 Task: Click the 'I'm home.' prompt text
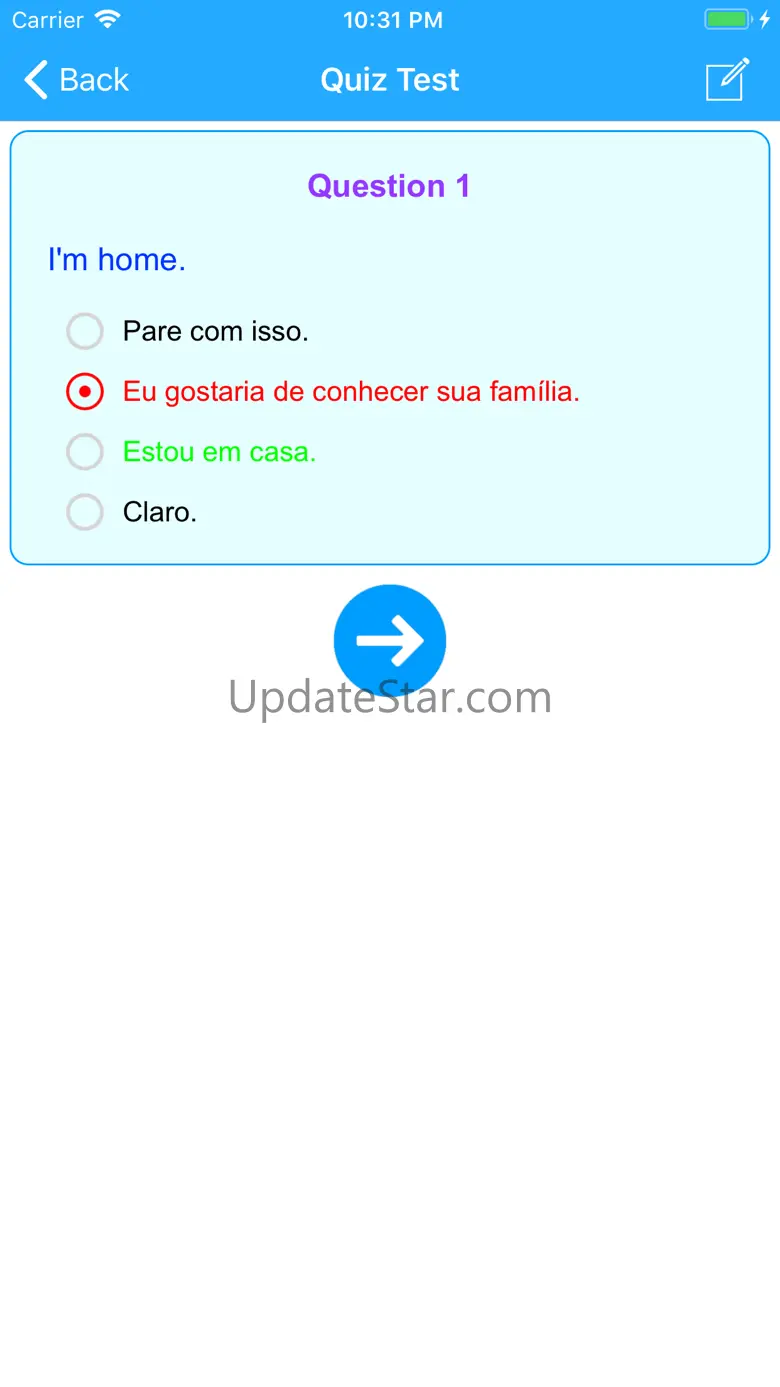pos(117,260)
